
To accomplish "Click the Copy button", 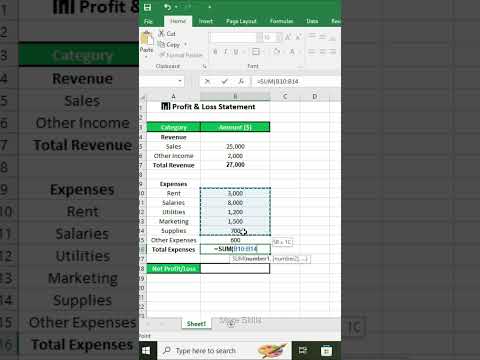I will [x=169, y=44].
